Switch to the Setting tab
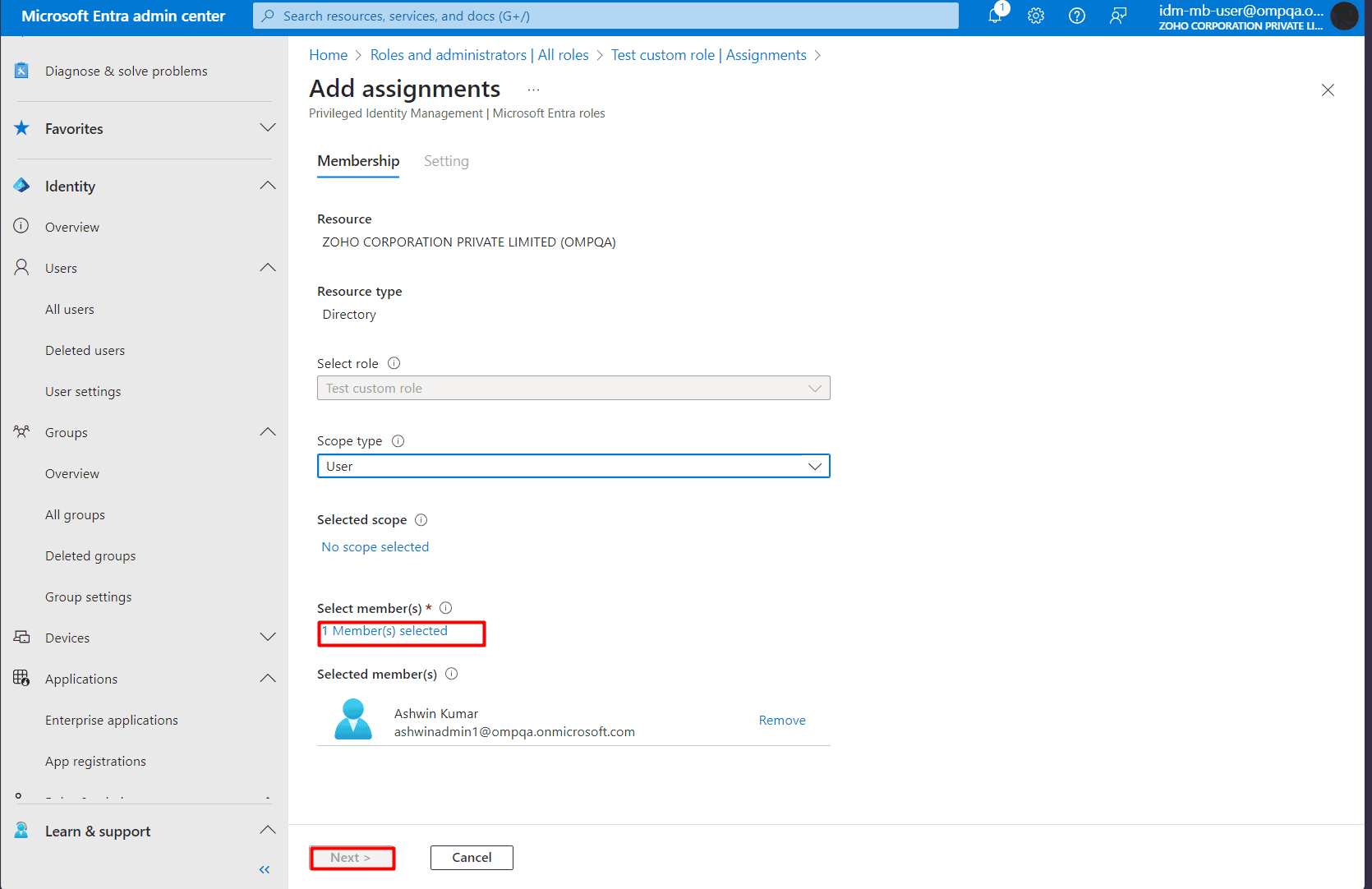The height and width of the screenshot is (889, 1372). click(x=446, y=161)
